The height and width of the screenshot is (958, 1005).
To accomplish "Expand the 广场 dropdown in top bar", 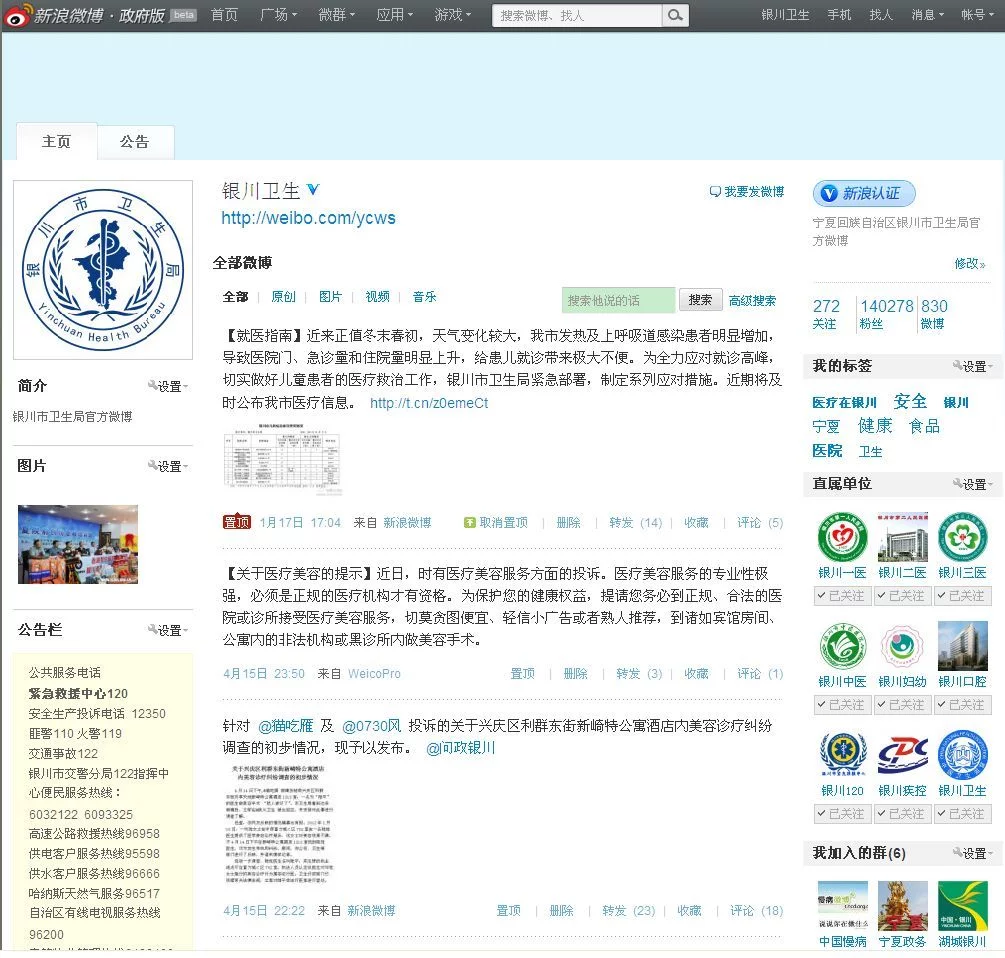I will coord(279,15).
